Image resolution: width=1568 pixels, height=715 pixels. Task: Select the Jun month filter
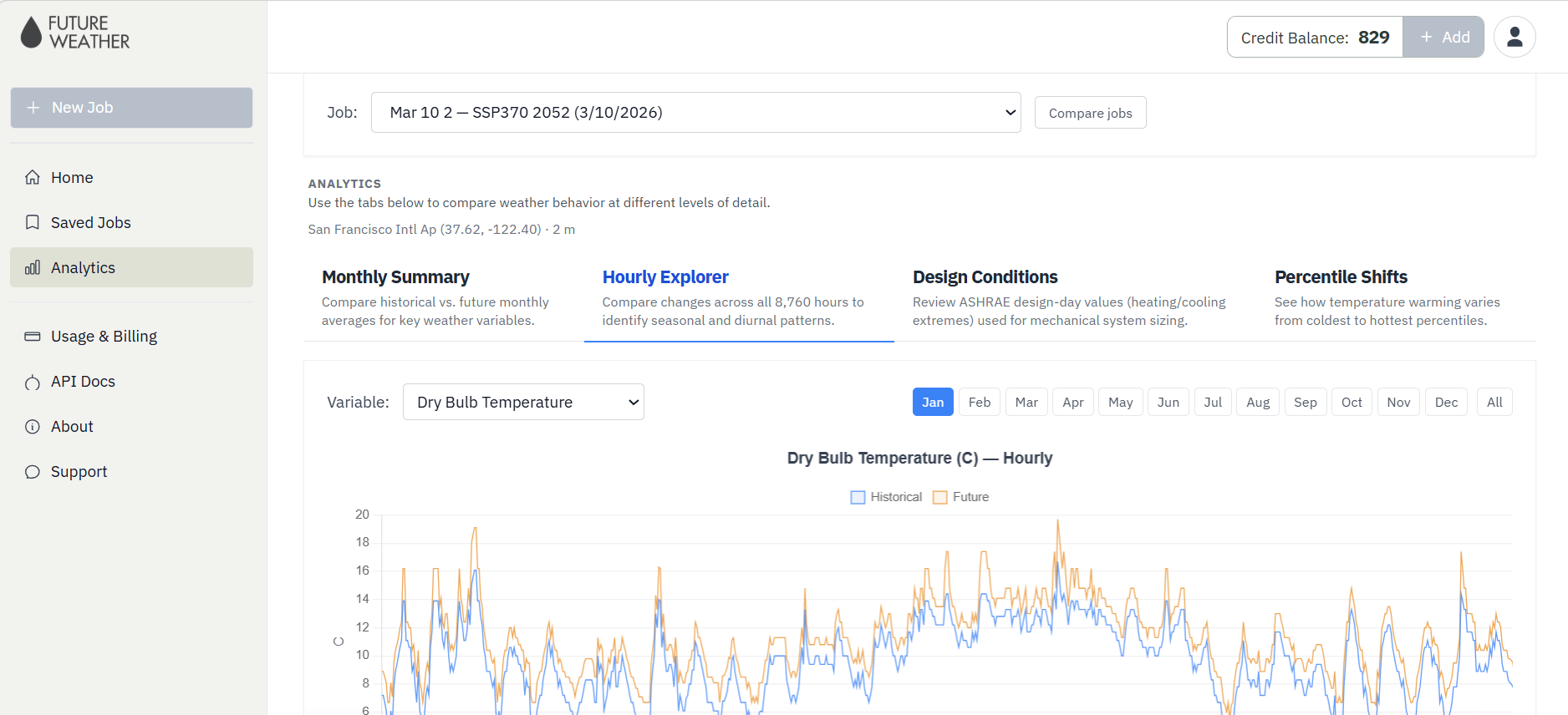click(x=1168, y=402)
